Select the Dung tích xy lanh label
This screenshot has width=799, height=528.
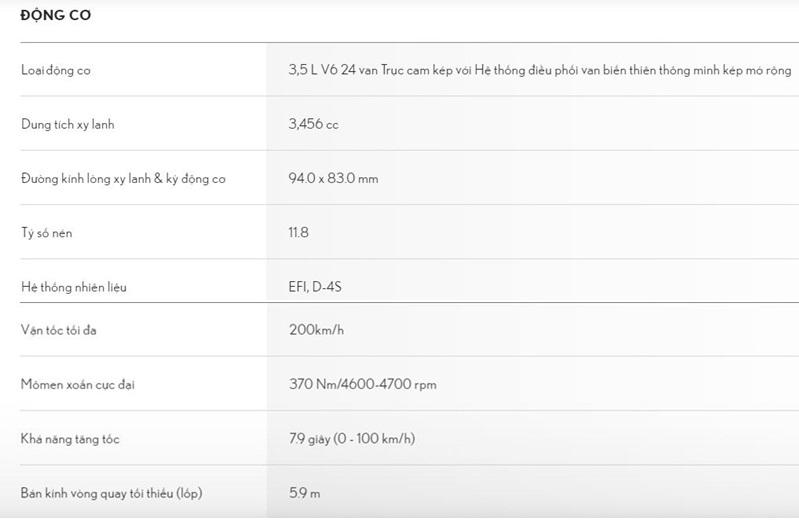(68, 124)
